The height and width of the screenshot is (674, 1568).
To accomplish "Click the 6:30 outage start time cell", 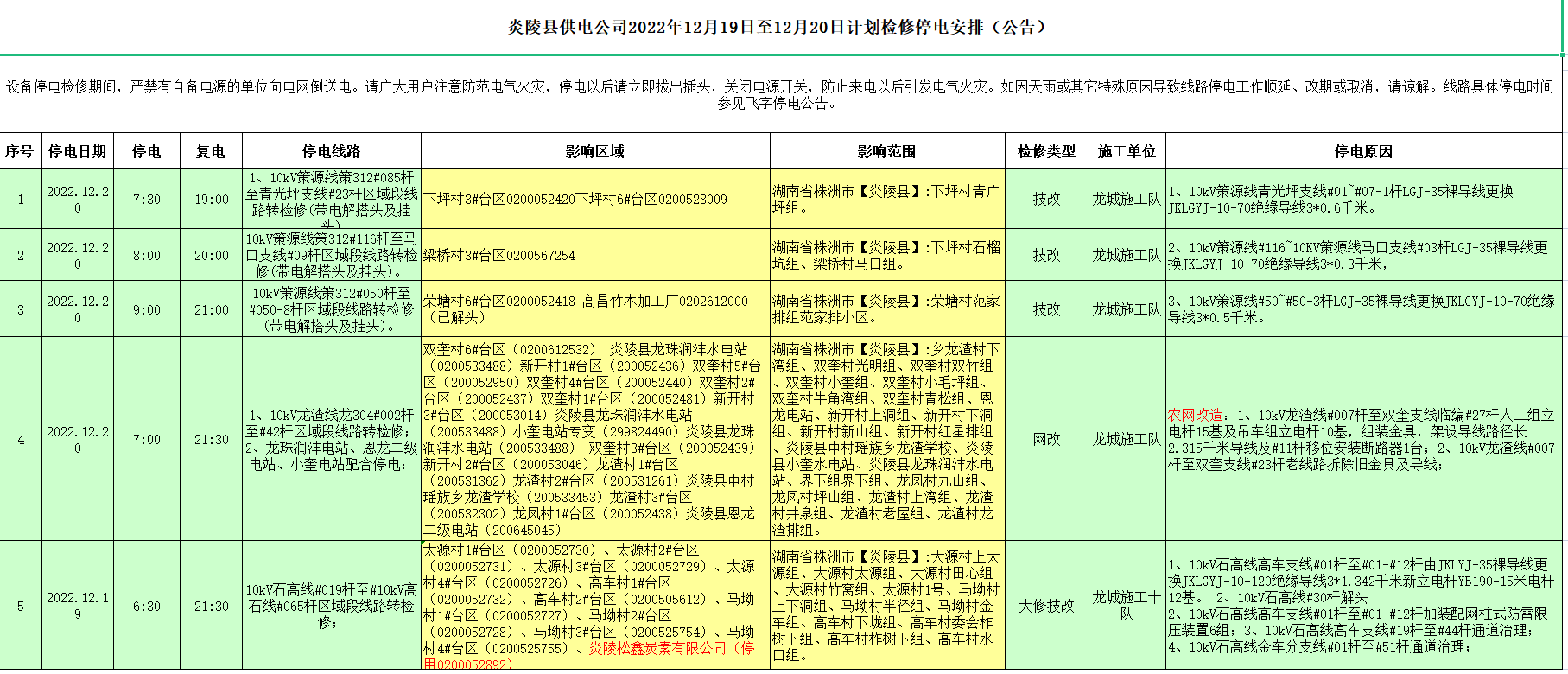I will tap(147, 607).
